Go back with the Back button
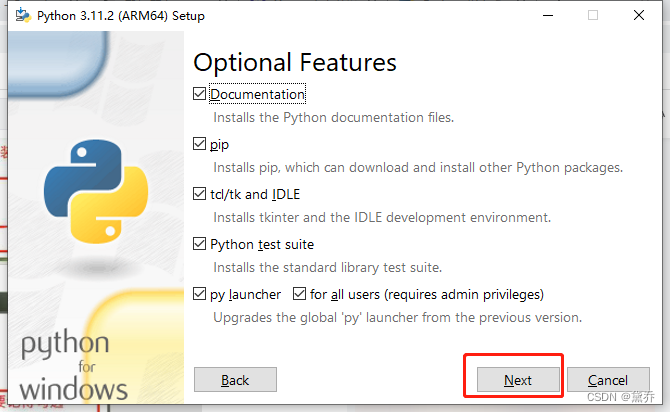Screen dimensions: 670x412 click(x=235, y=380)
